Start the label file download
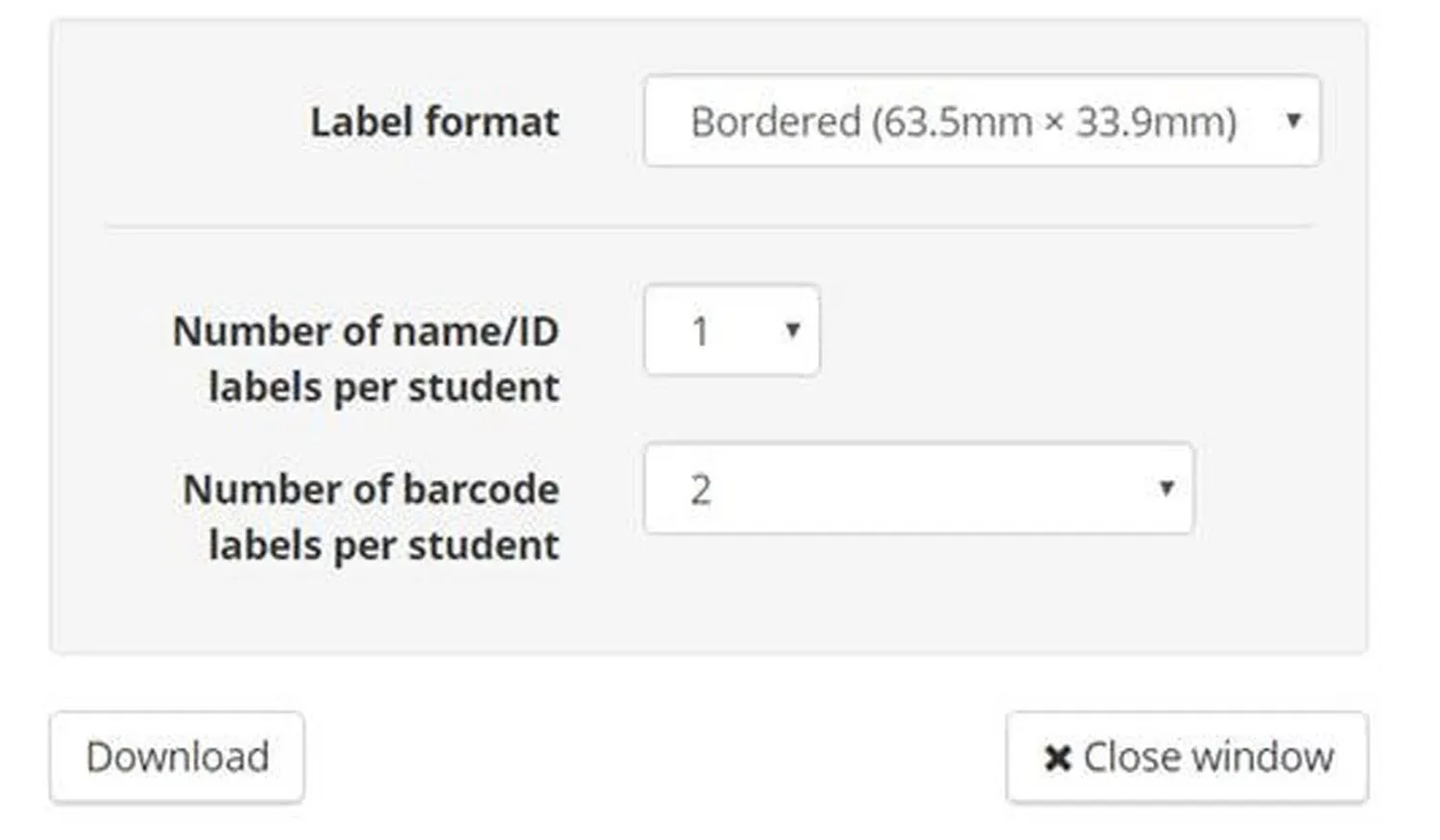This screenshot has height=840, width=1440. point(176,756)
